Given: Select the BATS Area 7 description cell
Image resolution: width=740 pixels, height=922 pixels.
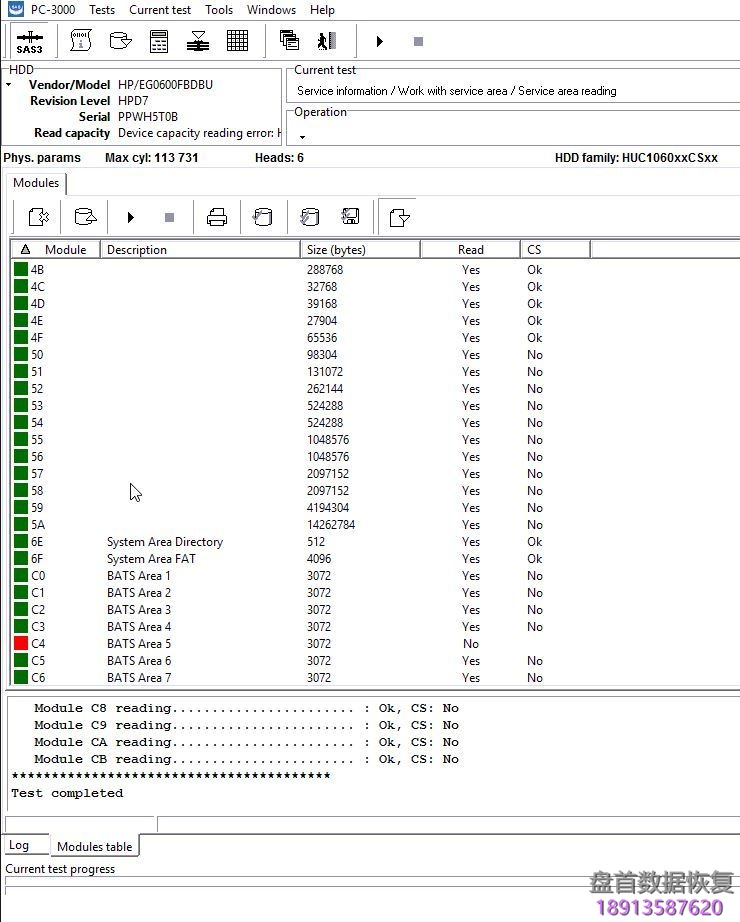Looking at the screenshot, I should [x=139, y=677].
